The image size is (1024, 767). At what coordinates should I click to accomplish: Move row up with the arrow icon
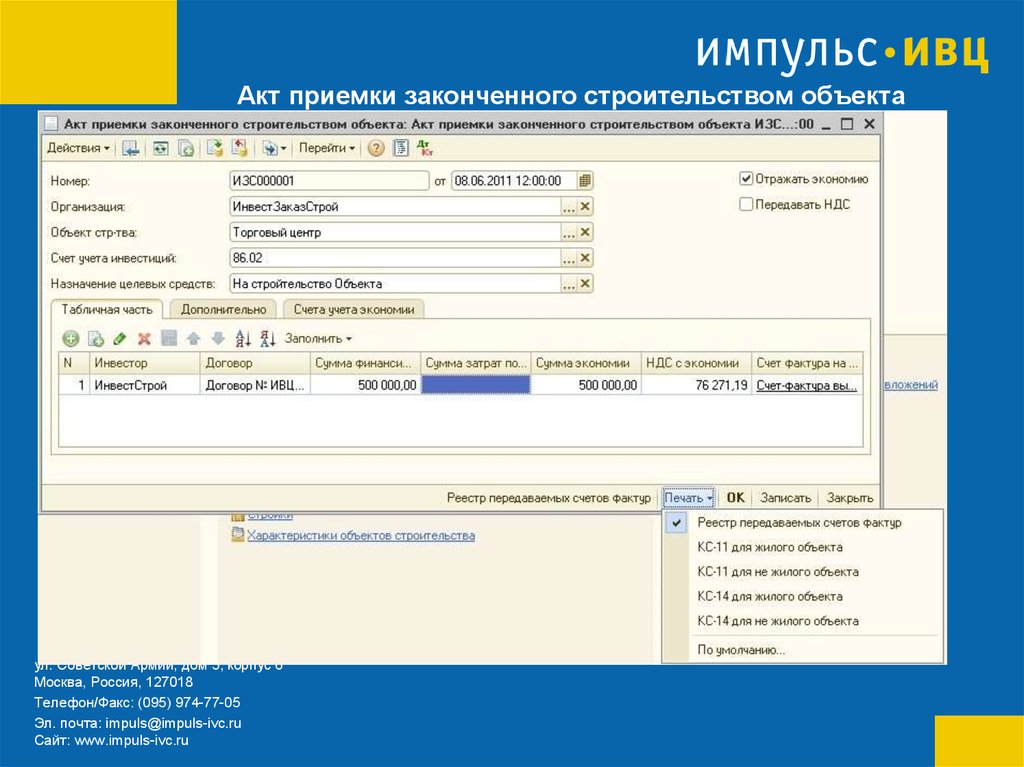tap(193, 338)
